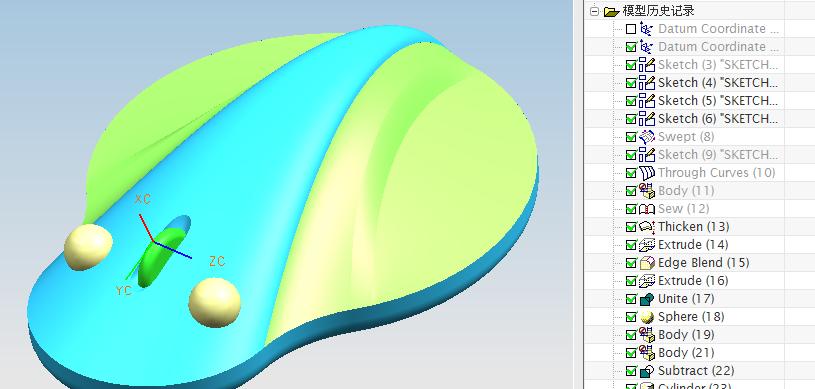Collapse the 模型历史记录 folder node
This screenshot has width=815, height=389.
(x=595, y=11)
